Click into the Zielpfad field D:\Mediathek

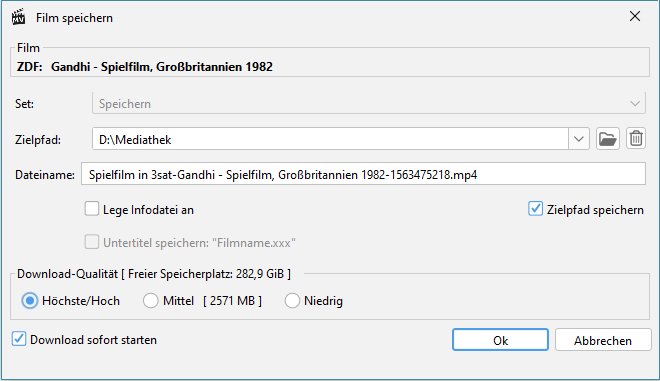pos(330,139)
